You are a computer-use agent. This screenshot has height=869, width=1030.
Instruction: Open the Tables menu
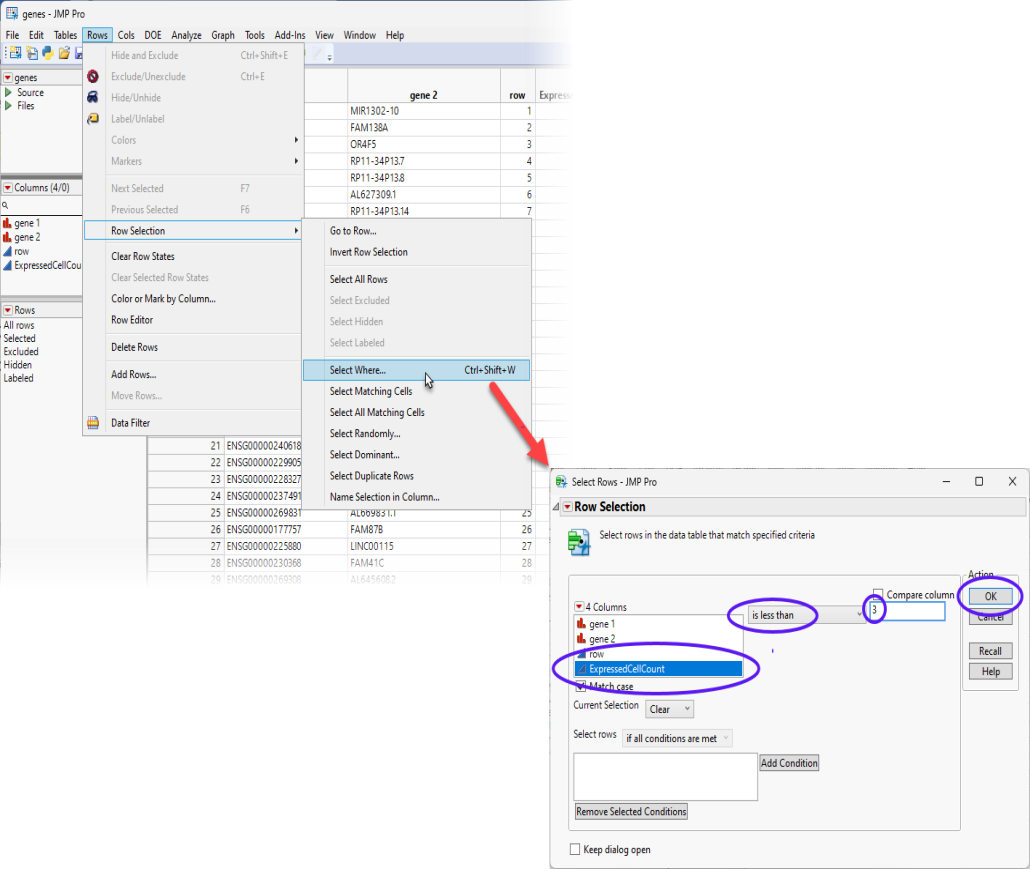[x=65, y=35]
